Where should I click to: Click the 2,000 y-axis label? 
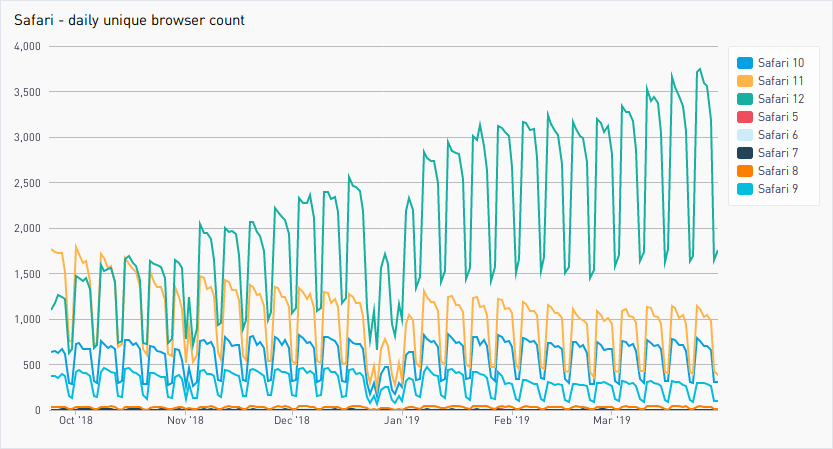click(x=28, y=228)
